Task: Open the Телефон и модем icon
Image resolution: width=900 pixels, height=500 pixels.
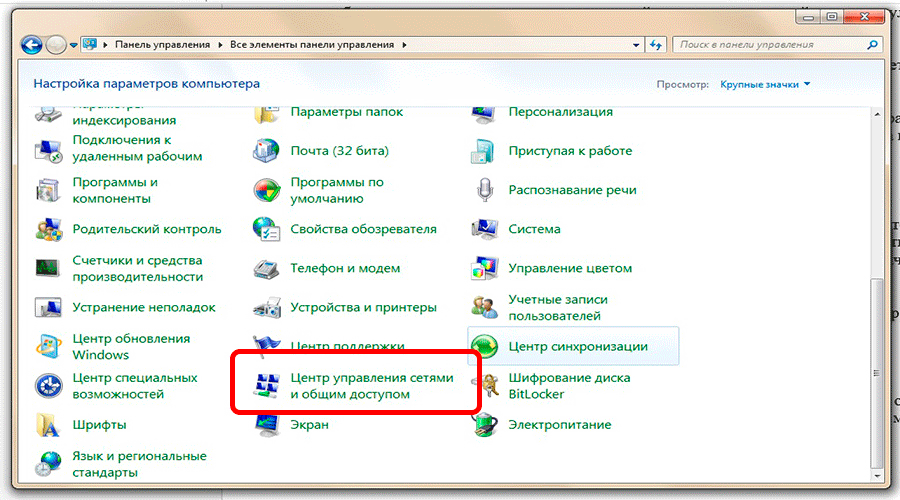Action: pos(266,268)
